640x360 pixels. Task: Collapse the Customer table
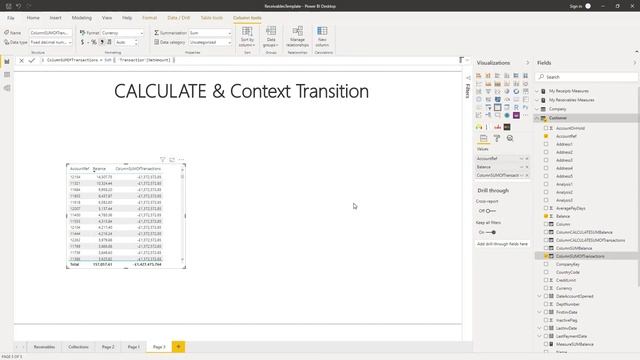point(537,118)
